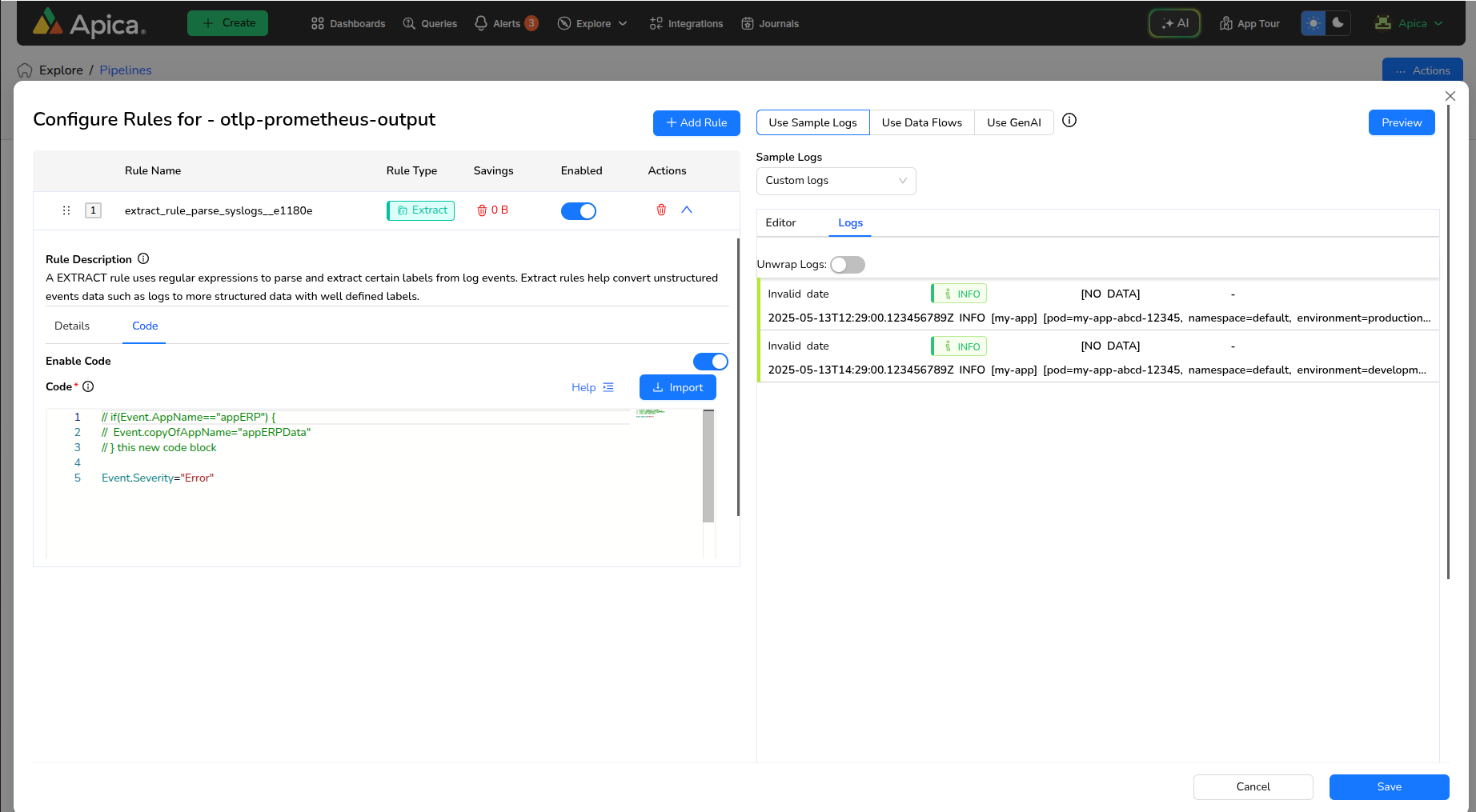Turn off the Enable Code switch
This screenshot has height=812, width=1476.
tap(710, 362)
